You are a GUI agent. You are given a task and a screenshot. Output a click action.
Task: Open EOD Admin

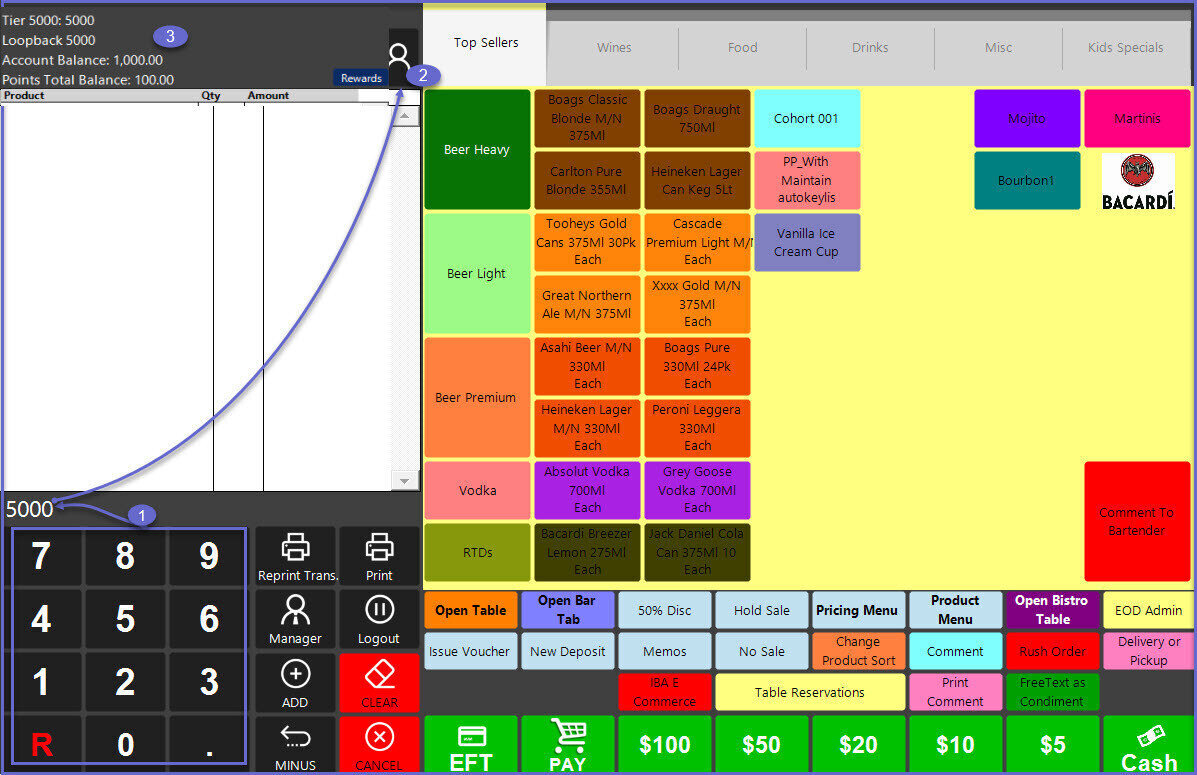coord(1148,610)
